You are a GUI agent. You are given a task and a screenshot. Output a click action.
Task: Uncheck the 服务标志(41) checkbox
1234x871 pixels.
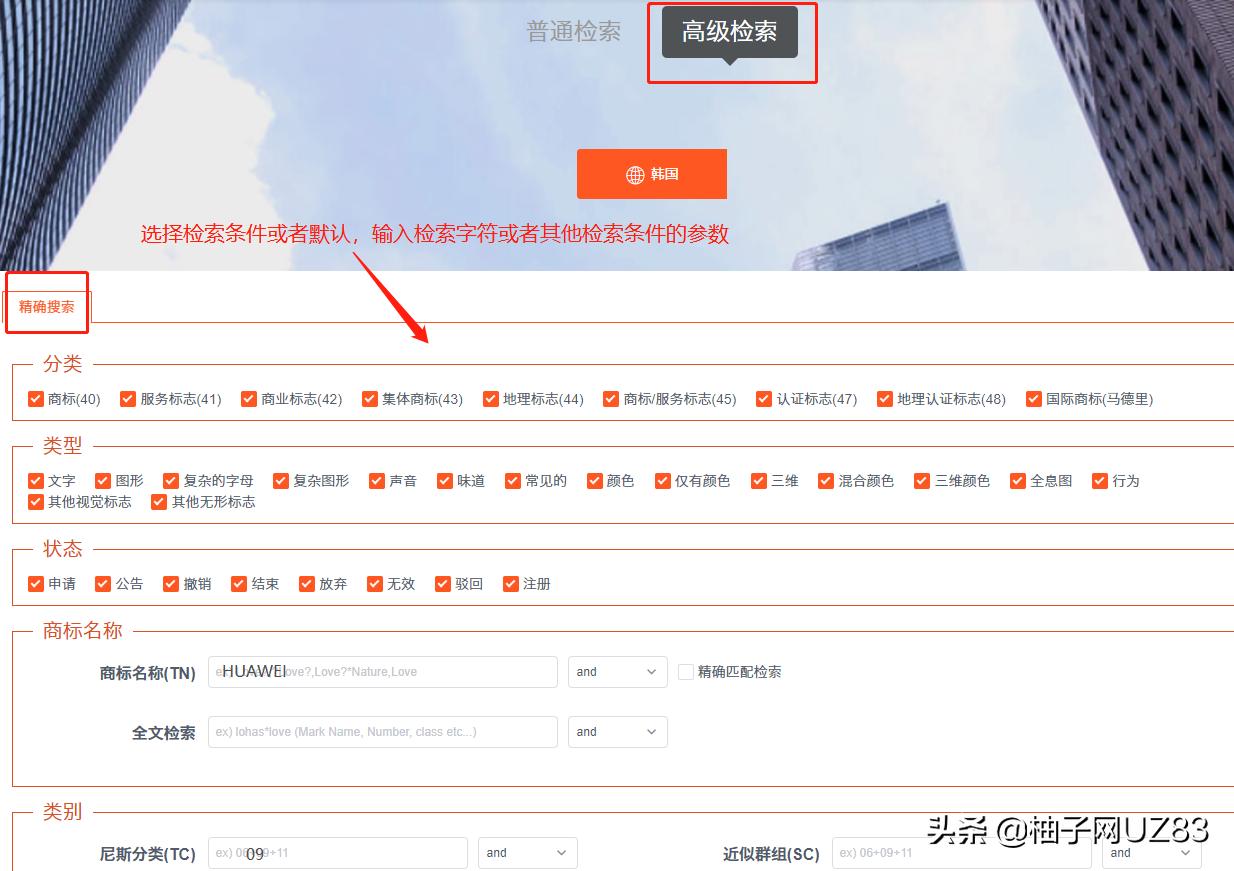click(128, 398)
